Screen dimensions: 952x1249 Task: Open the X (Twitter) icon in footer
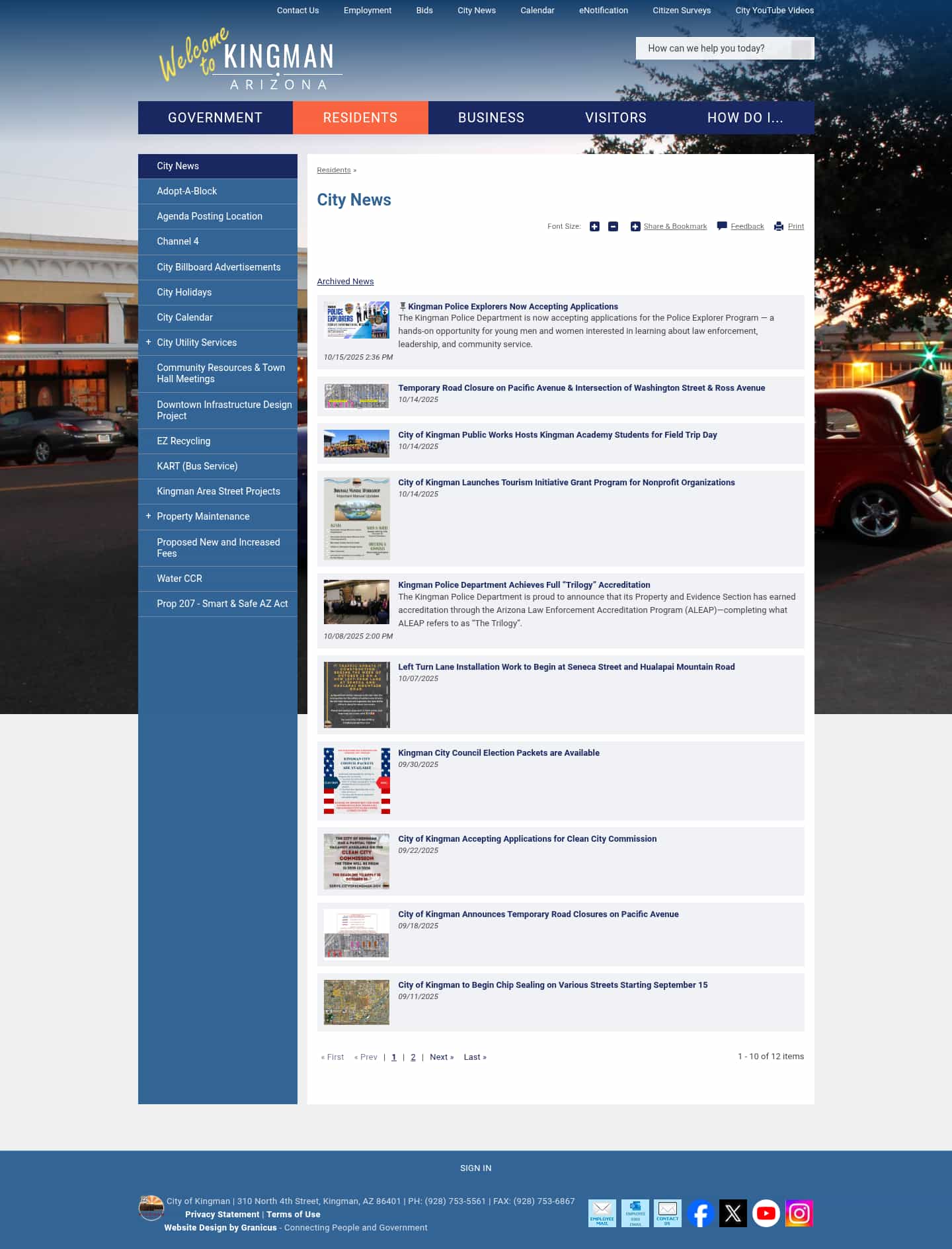click(733, 1213)
